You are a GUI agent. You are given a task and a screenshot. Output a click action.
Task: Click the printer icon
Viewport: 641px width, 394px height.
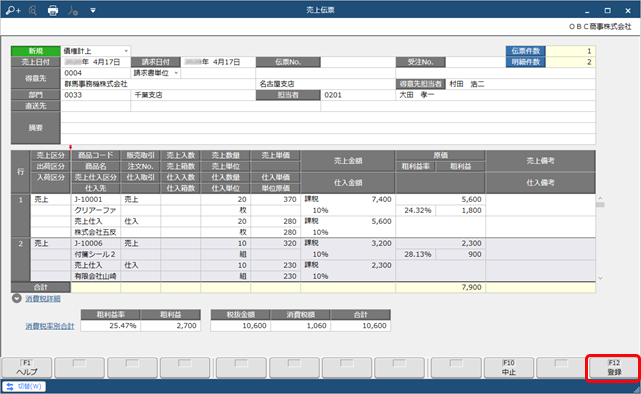click(x=53, y=10)
